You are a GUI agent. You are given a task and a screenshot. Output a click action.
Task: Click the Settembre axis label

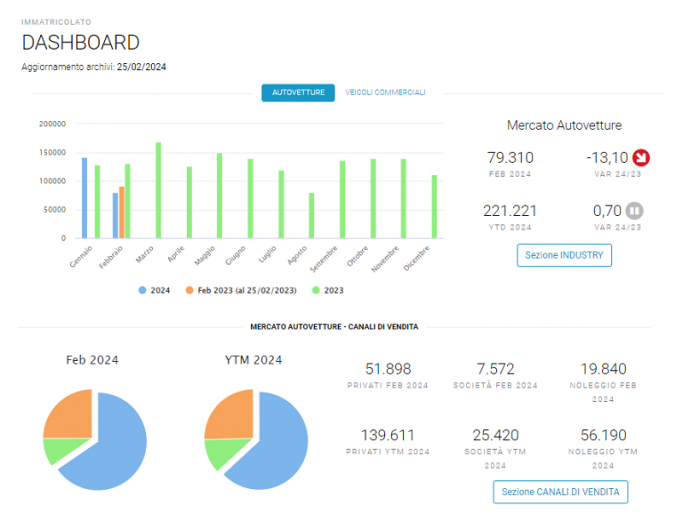click(x=324, y=259)
